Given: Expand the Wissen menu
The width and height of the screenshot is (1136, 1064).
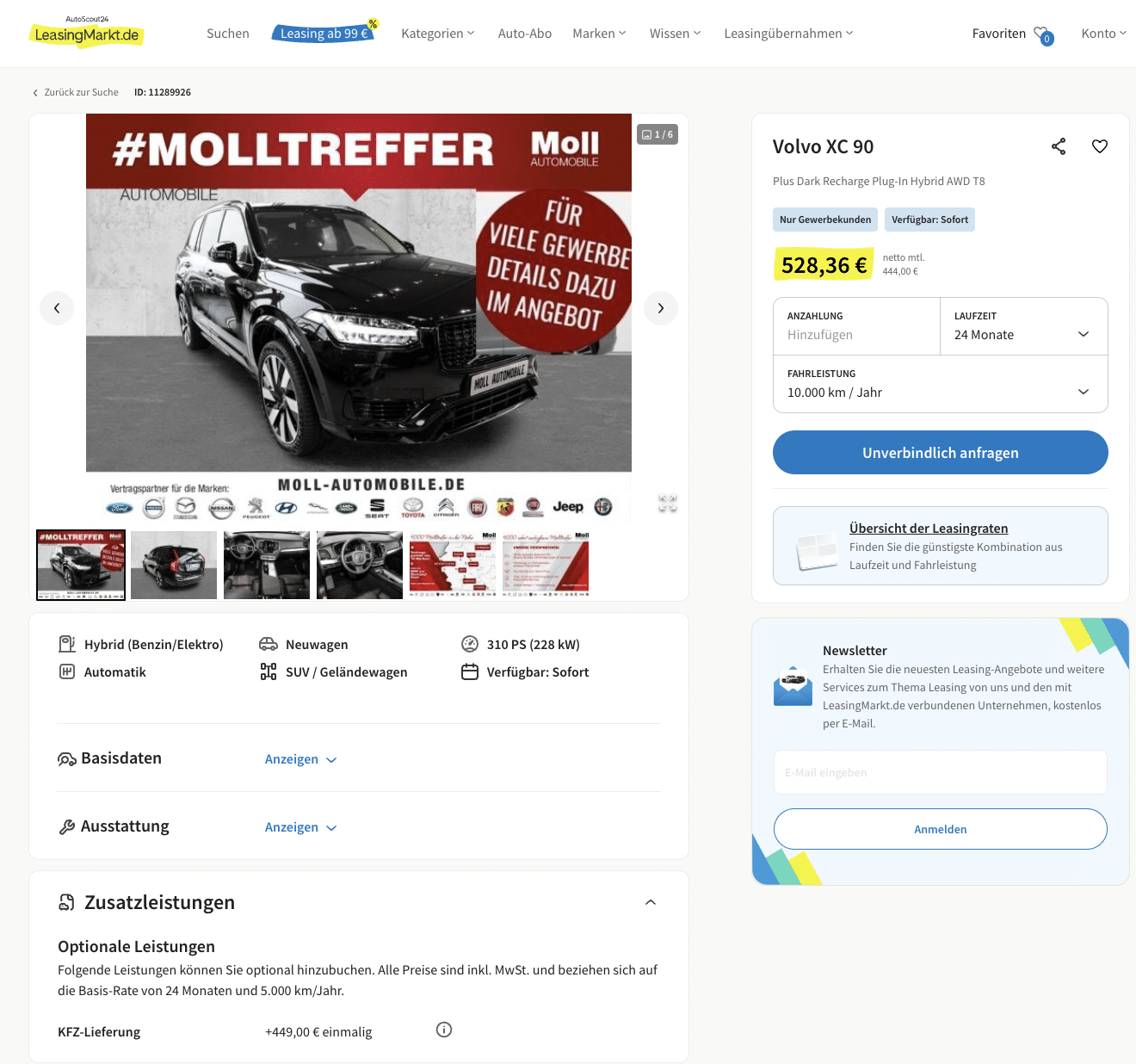Looking at the screenshot, I should pos(676,34).
